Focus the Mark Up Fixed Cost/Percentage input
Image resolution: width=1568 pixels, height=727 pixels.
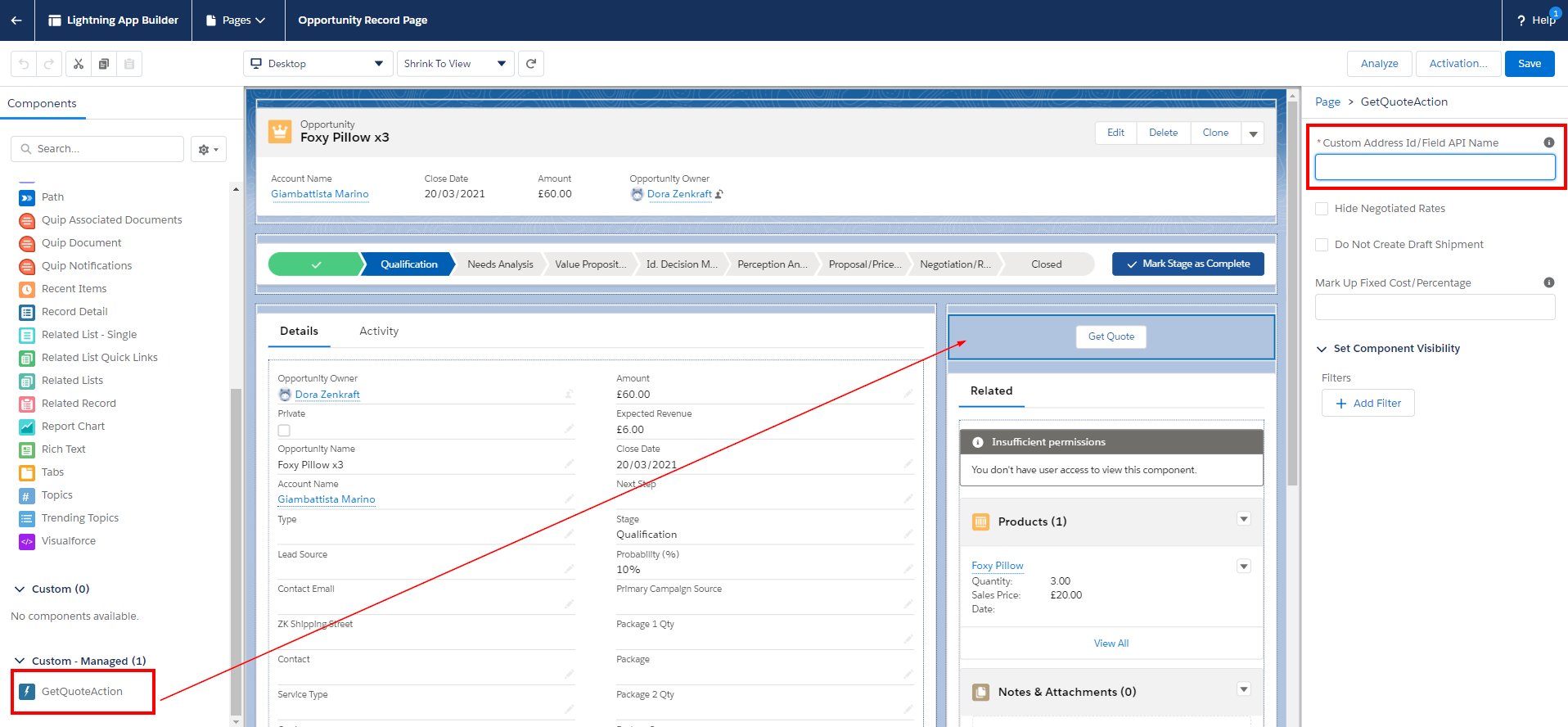point(1435,308)
